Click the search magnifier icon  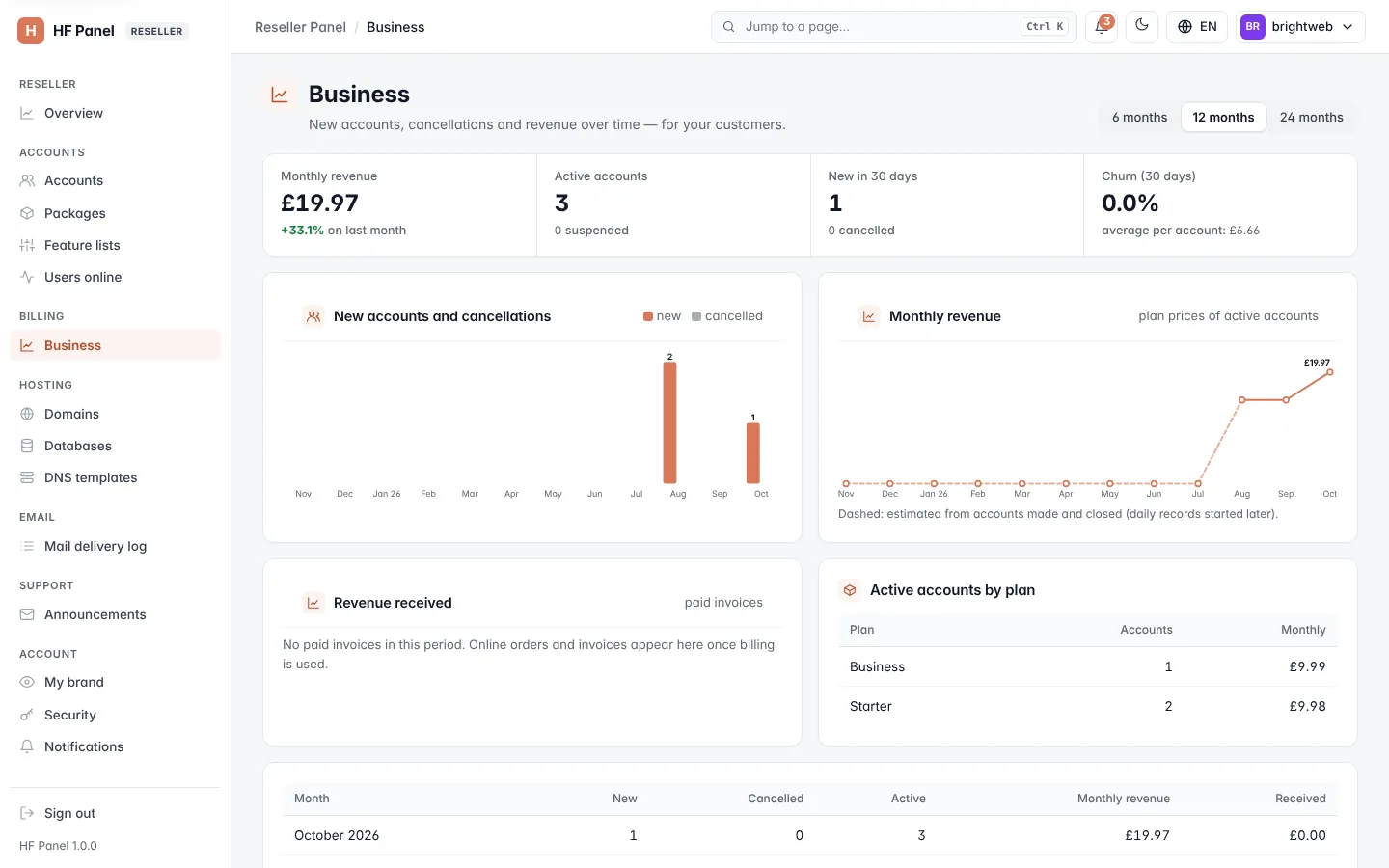pos(728,27)
